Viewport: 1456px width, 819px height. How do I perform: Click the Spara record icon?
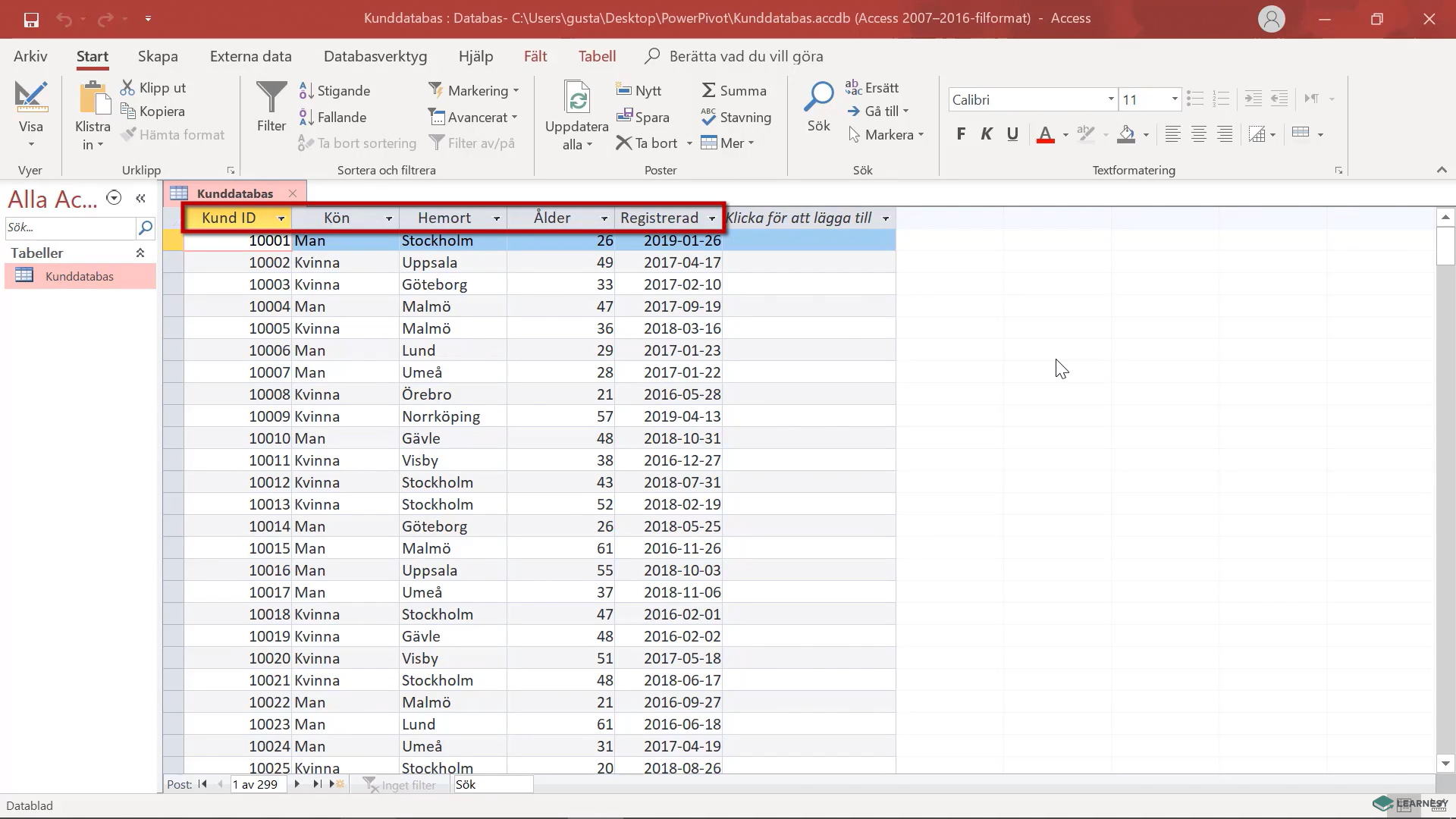coord(625,117)
